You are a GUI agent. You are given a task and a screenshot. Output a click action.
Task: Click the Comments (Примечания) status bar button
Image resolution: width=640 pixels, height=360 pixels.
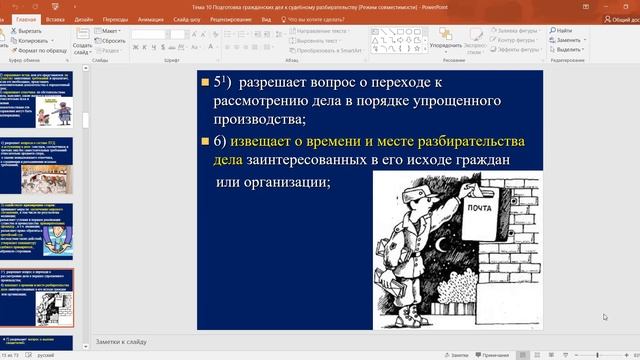coord(492,355)
